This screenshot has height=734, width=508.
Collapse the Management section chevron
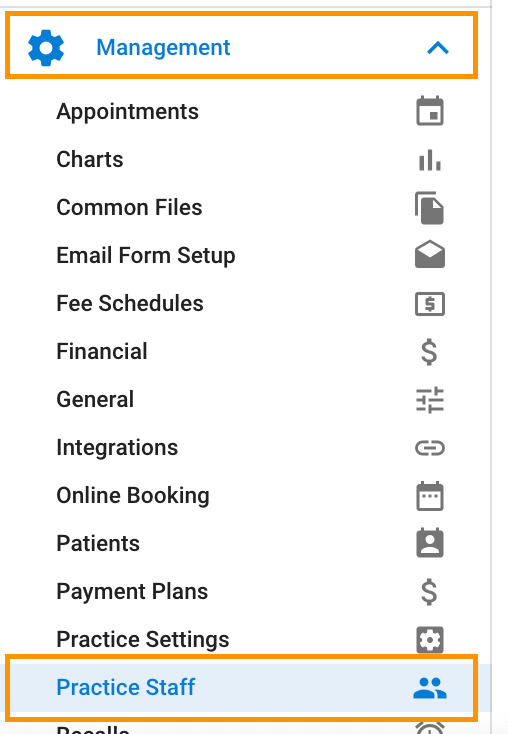[x=438, y=48]
